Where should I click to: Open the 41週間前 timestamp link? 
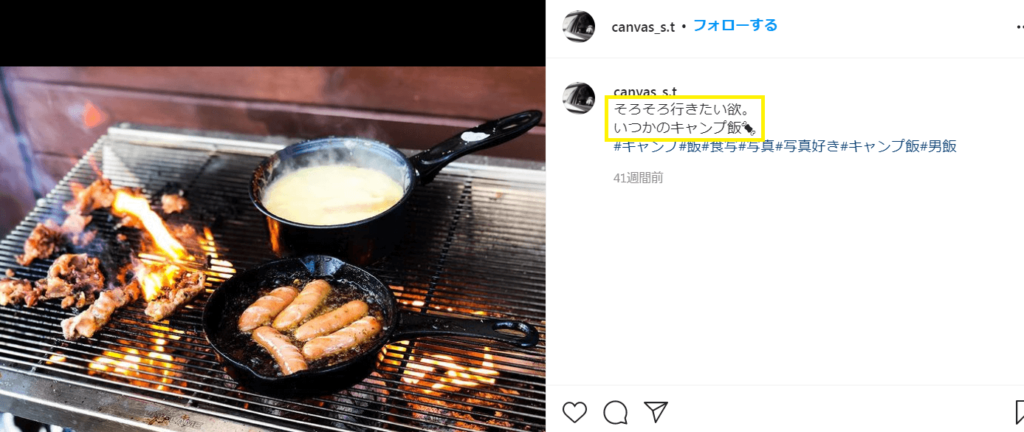[638, 177]
